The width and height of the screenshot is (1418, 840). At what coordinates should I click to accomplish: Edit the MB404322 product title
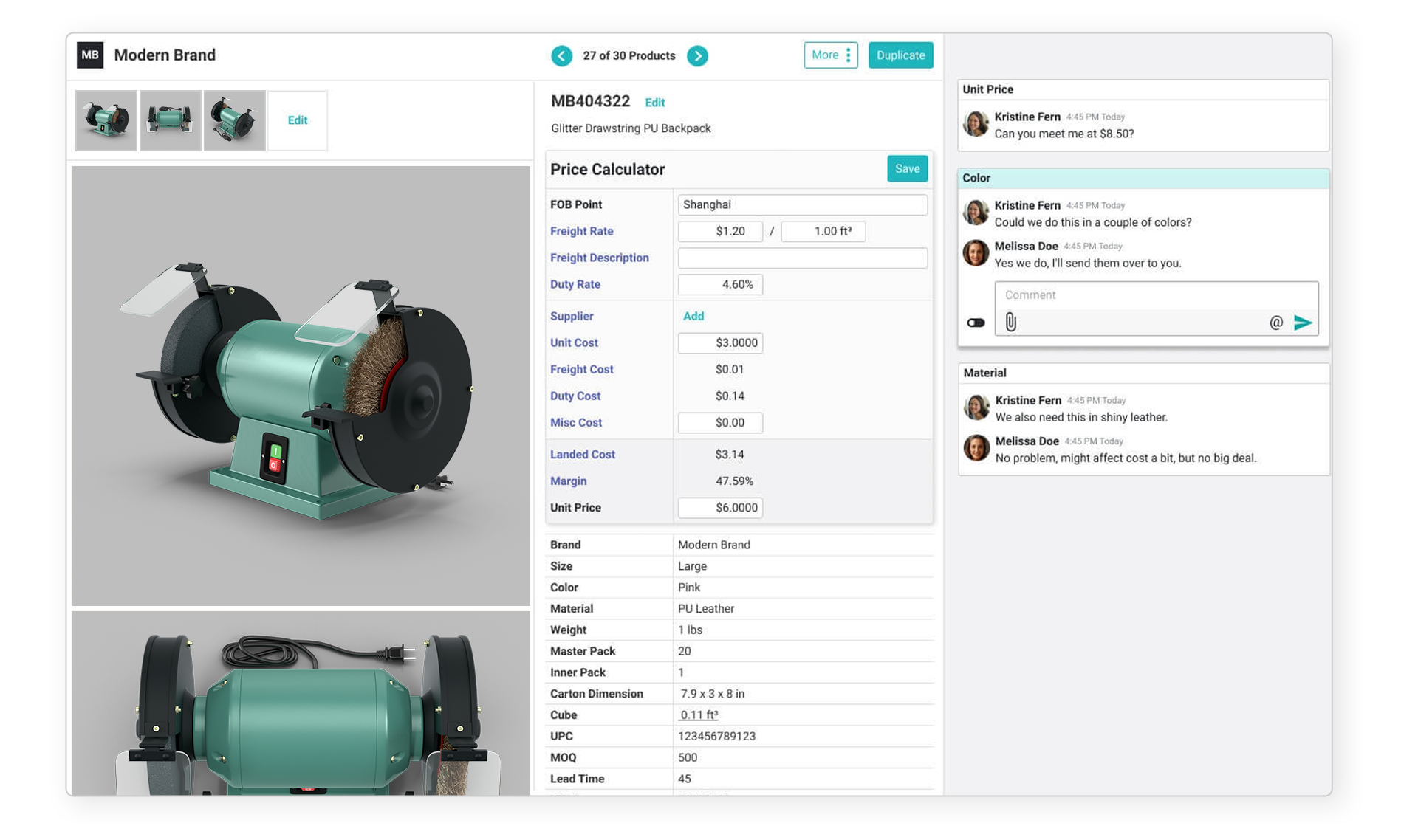tap(654, 103)
